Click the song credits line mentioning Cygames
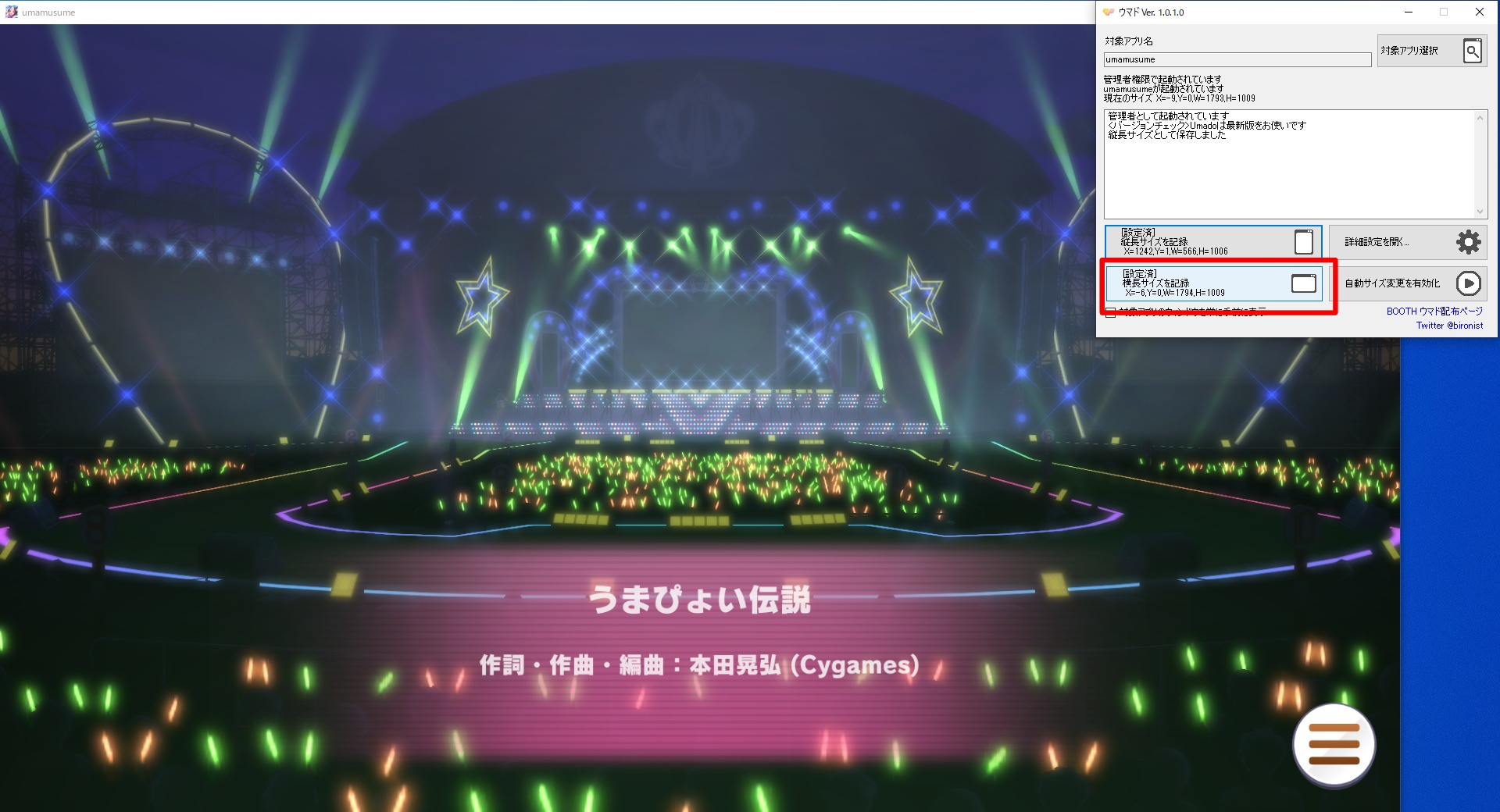Image resolution: width=1500 pixels, height=812 pixels. (699, 665)
